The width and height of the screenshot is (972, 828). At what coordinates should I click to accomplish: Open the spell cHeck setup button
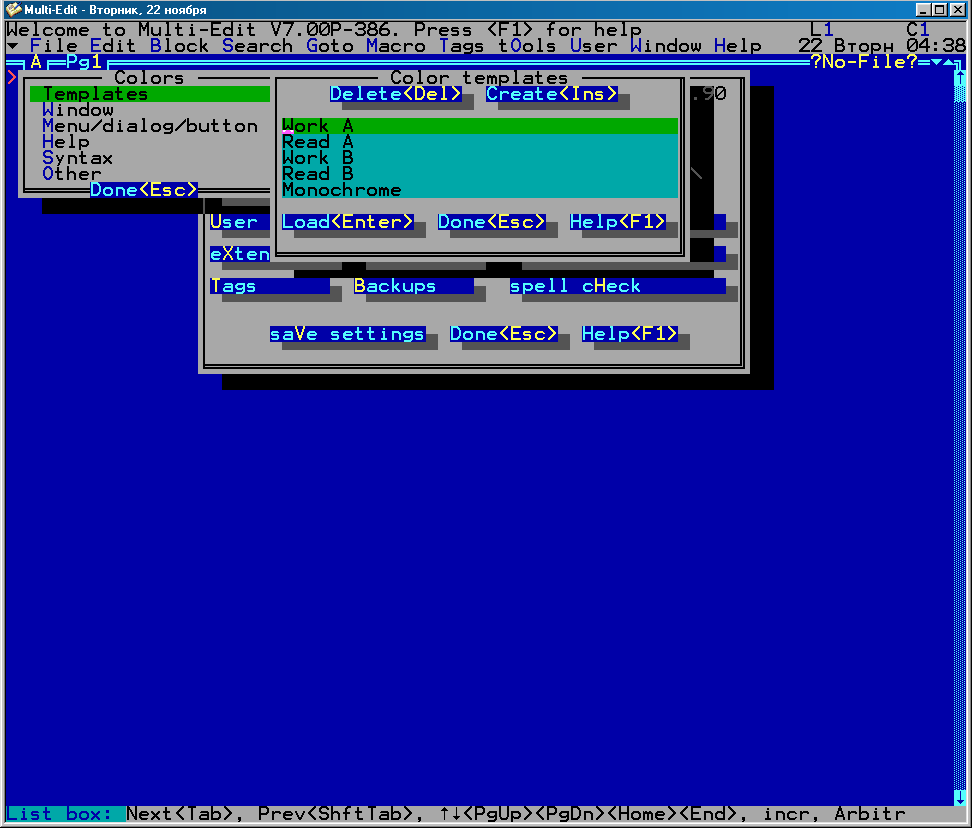pyautogui.click(x=616, y=286)
